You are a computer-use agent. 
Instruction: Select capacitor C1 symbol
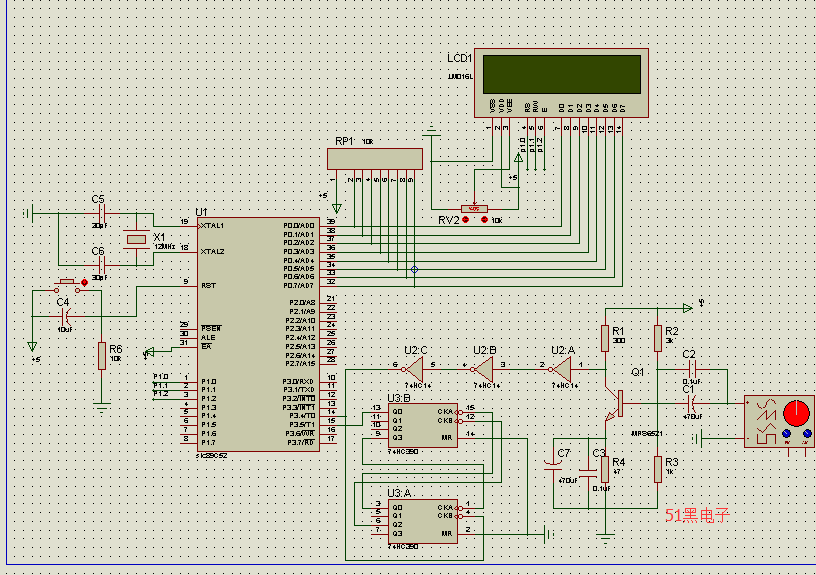click(x=692, y=403)
